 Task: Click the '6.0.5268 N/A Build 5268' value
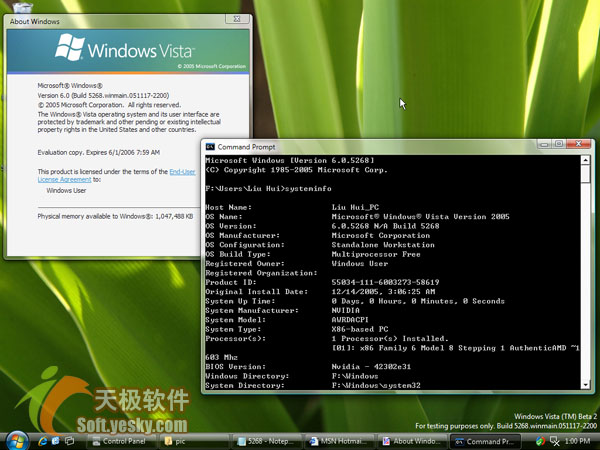point(385,226)
